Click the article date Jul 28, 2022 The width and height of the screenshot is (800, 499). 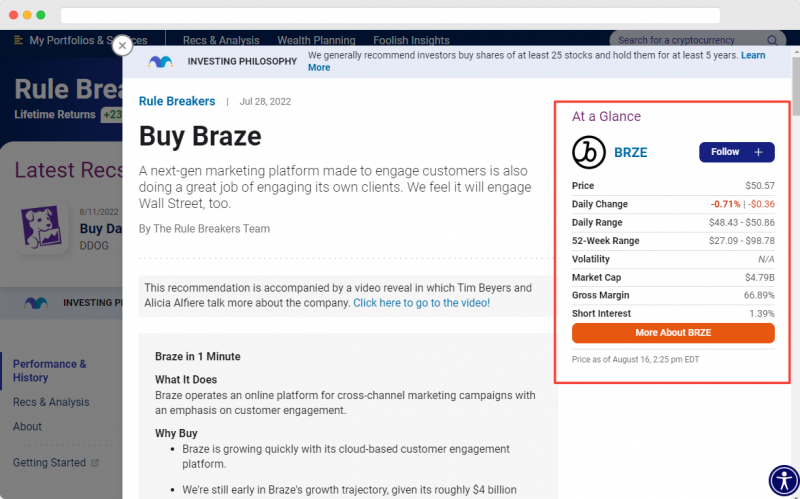pyautogui.click(x=265, y=102)
